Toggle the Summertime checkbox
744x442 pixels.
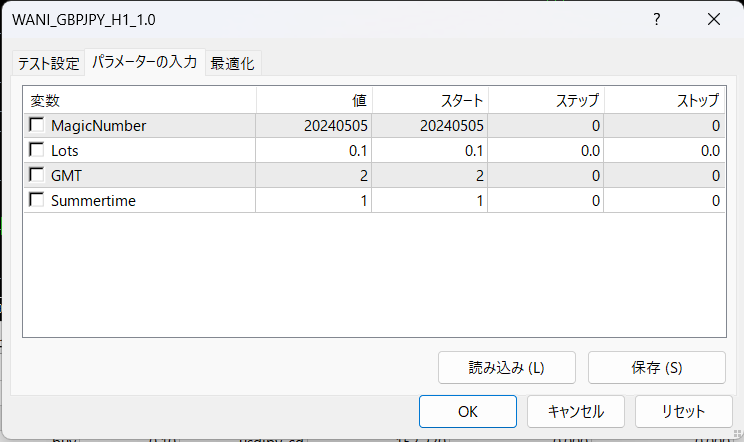pyautogui.click(x=37, y=201)
